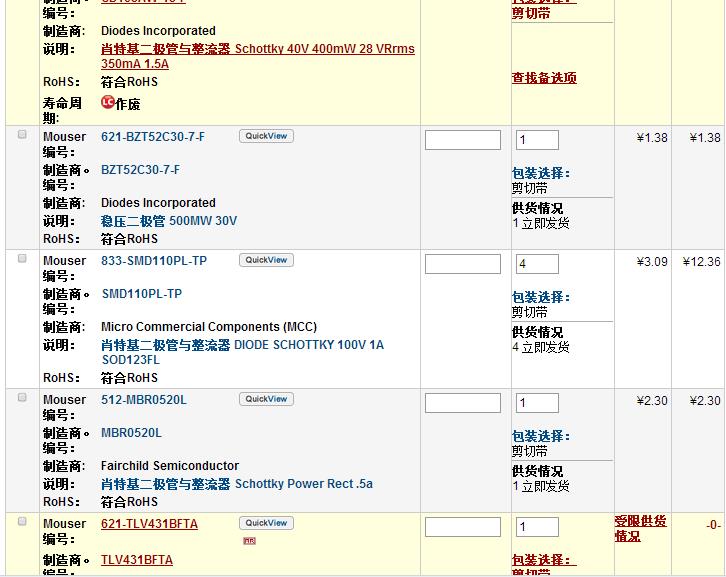
Task: Open manufacturer part link TLV431BFTA
Action: coord(137,560)
